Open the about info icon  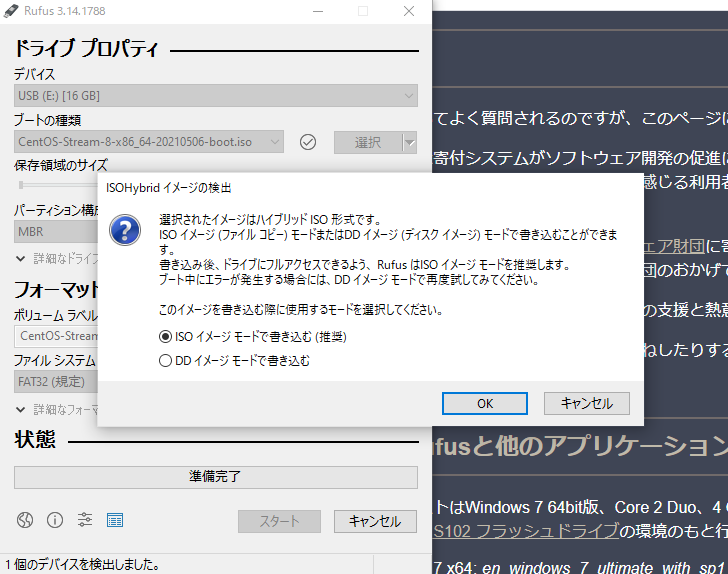[55, 520]
